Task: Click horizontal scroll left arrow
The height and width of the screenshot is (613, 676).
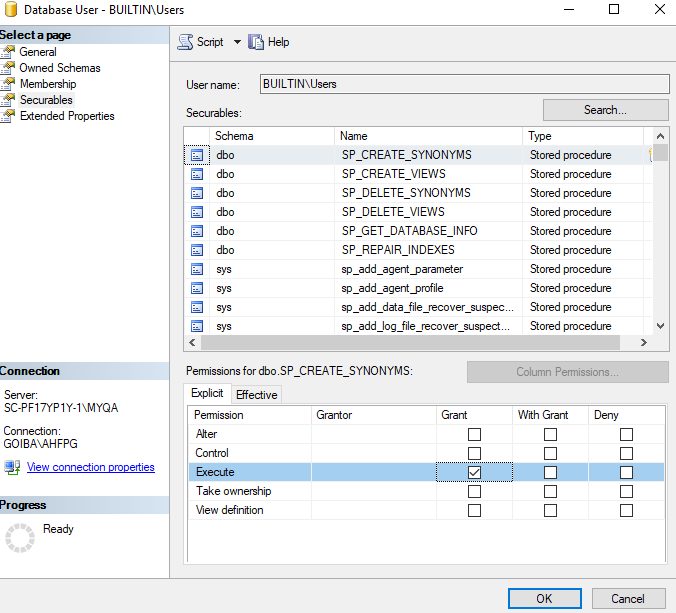Action: 192,343
